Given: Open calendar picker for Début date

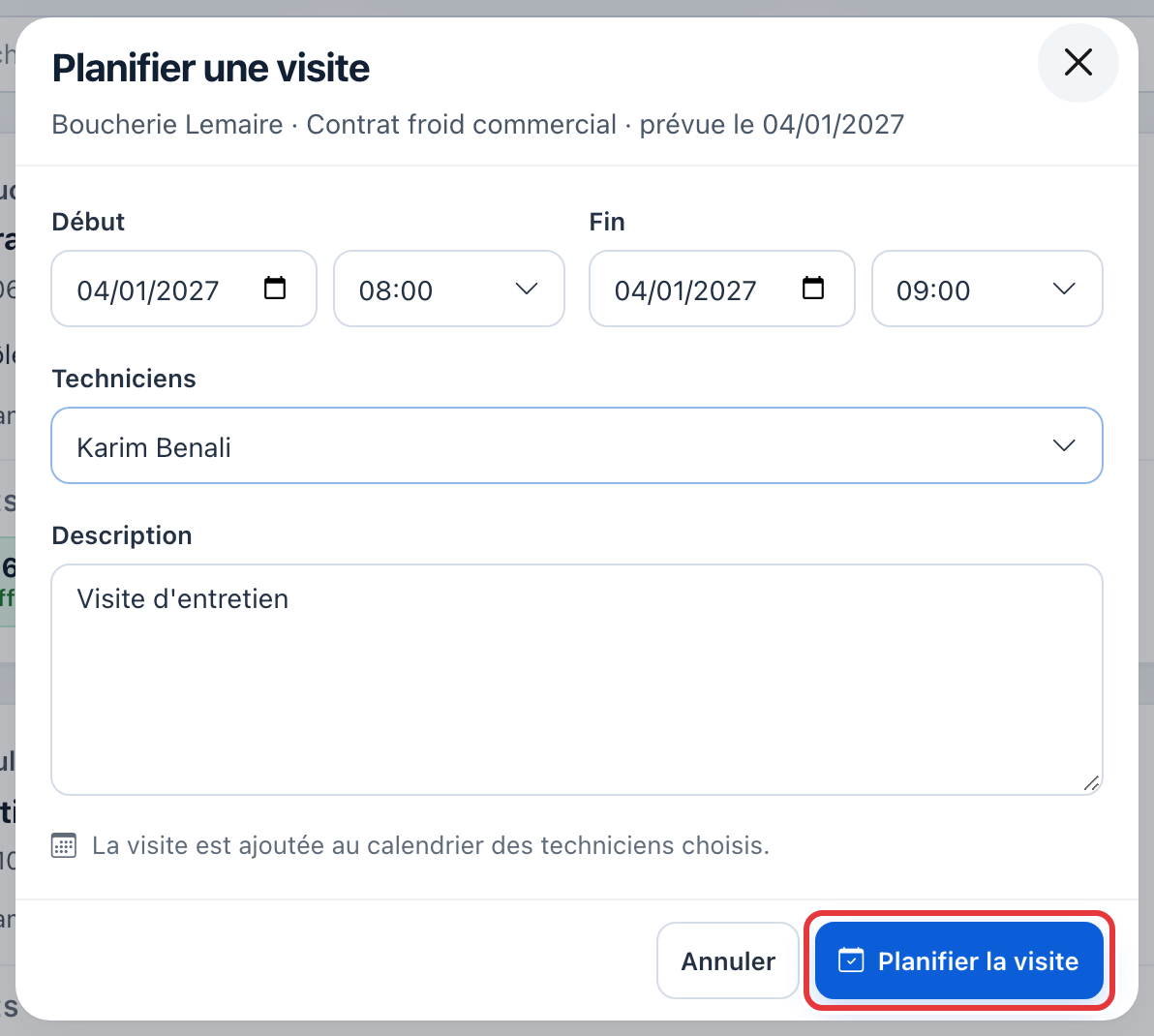Looking at the screenshot, I should pyautogui.click(x=275, y=288).
